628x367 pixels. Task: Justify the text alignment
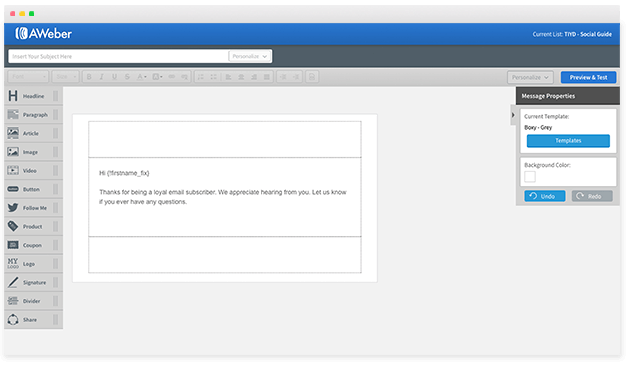(x=267, y=77)
